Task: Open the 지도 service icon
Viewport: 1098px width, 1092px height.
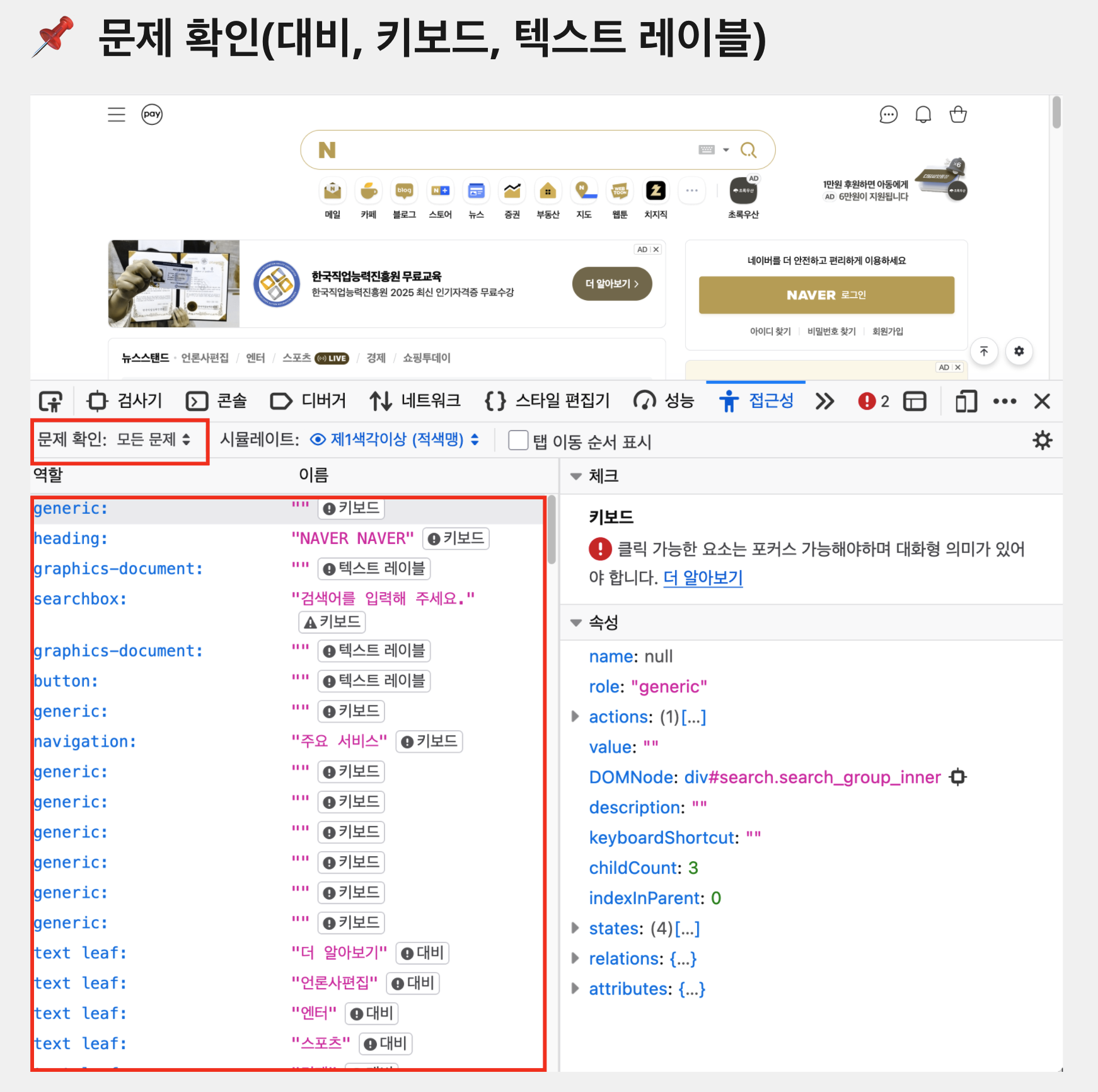Action: 584,191
